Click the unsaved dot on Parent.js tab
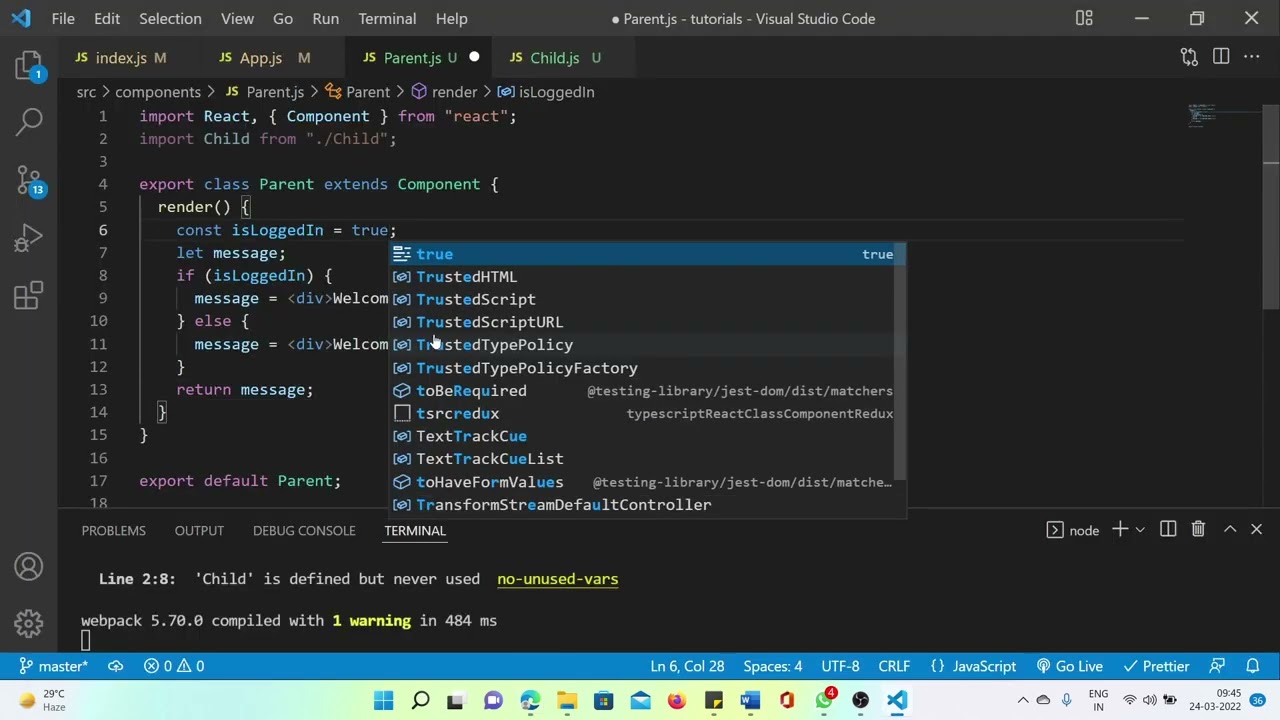Screen dimensions: 1280x720 pos(474,58)
